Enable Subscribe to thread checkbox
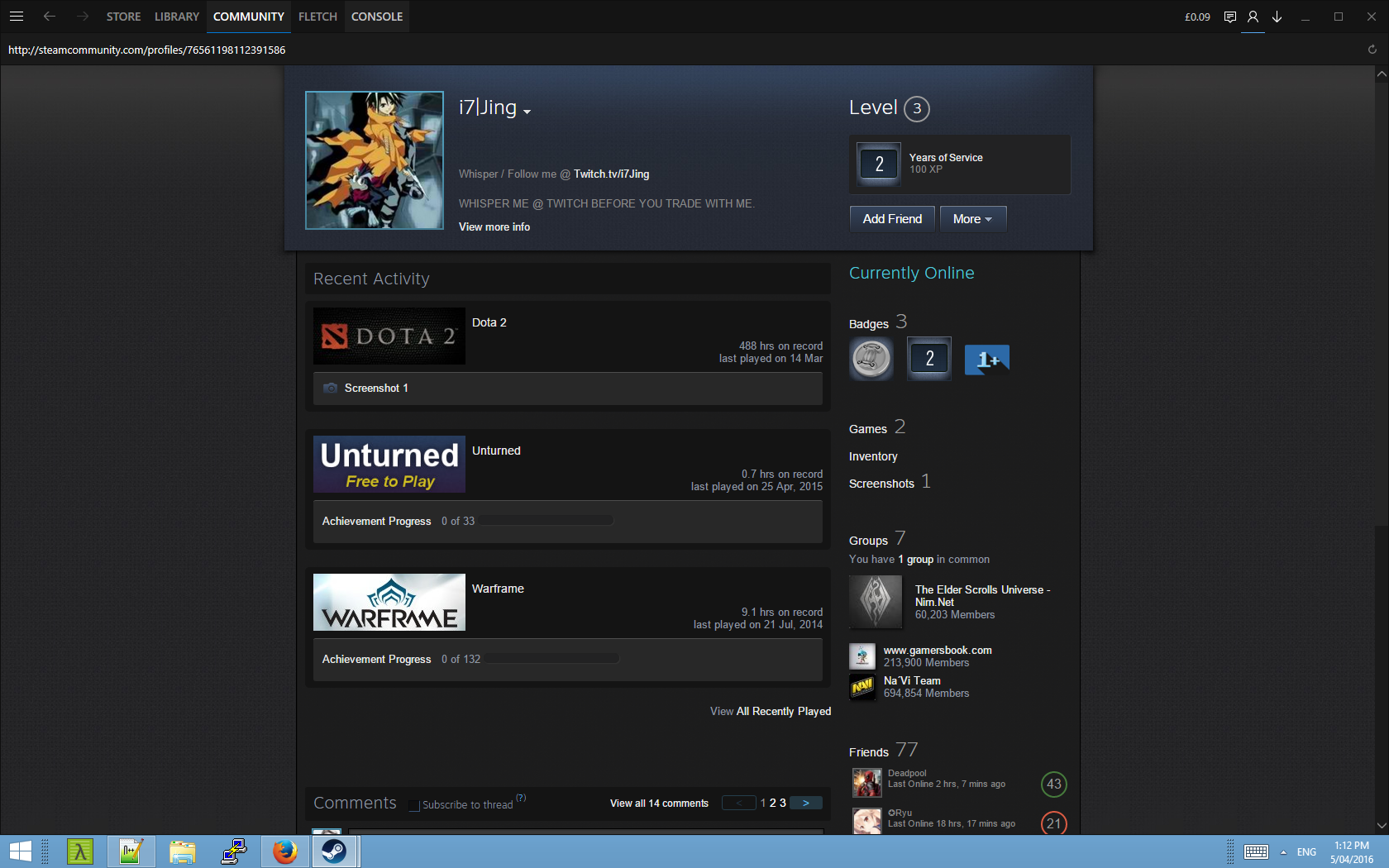The width and height of the screenshot is (1389, 868). (x=415, y=805)
